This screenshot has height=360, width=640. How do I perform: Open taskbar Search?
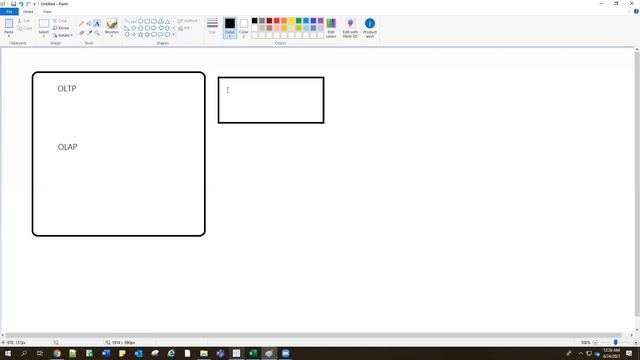coord(24,353)
